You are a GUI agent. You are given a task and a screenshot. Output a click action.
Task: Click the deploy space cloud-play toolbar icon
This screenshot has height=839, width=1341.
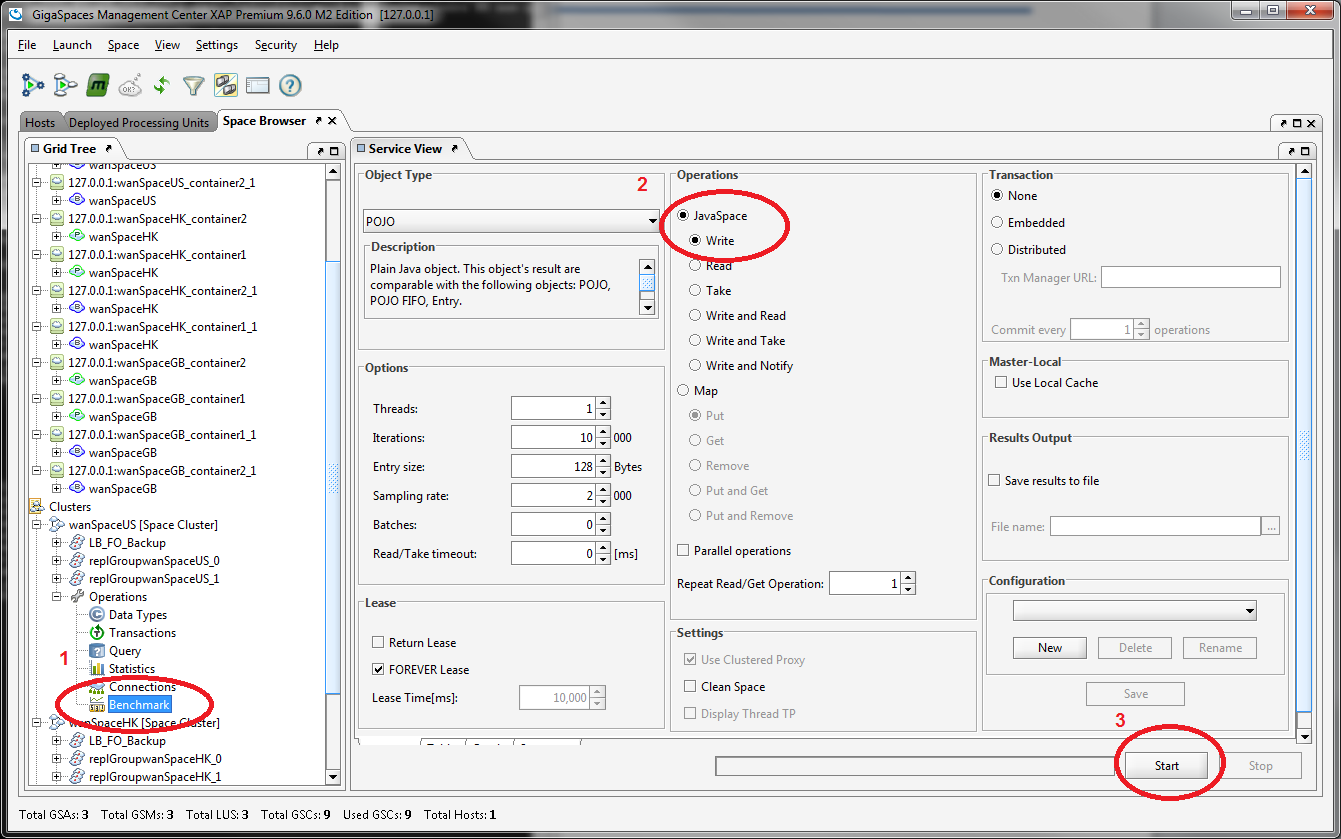click(x=65, y=86)
